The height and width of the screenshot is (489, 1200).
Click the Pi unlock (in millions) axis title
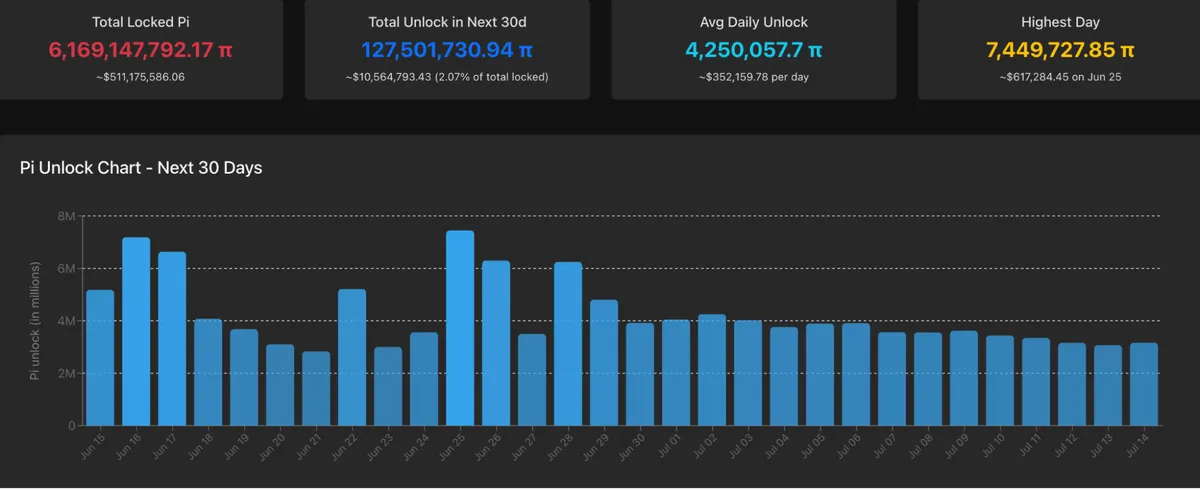[x=35, y=321]
